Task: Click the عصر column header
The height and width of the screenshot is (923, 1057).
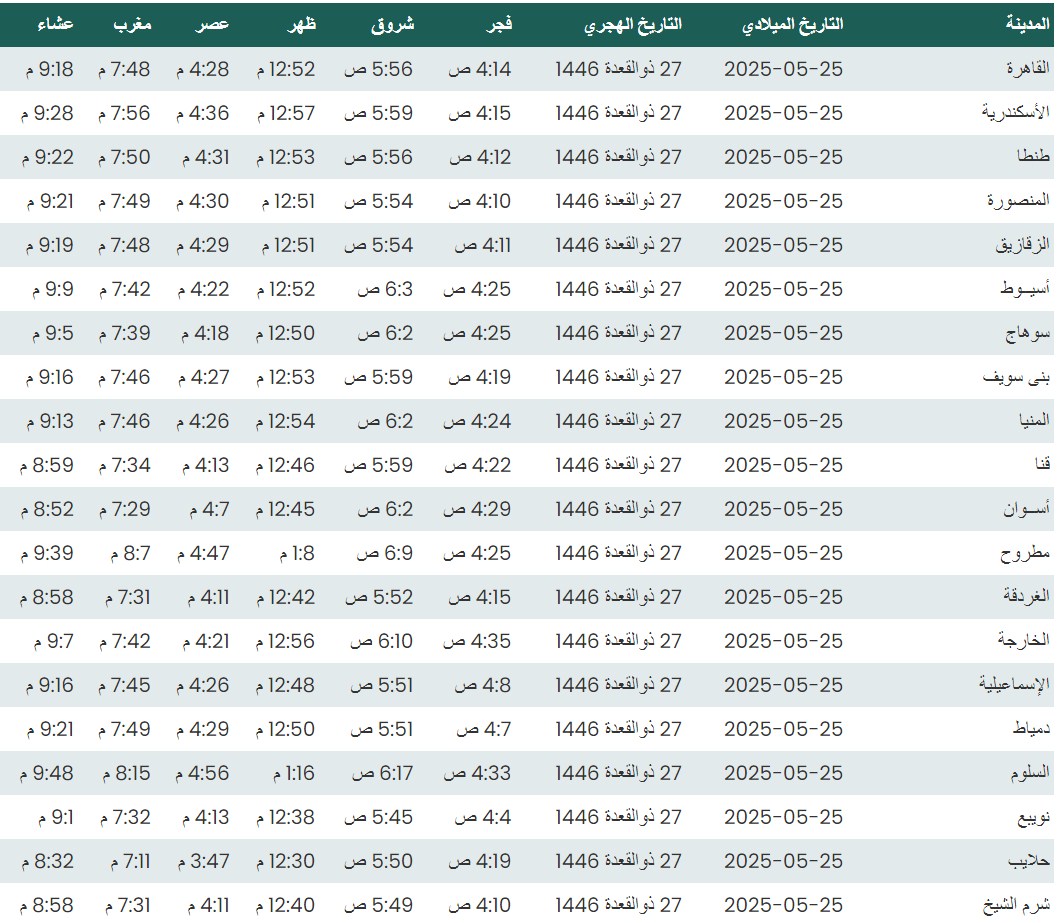Action: 214,25
